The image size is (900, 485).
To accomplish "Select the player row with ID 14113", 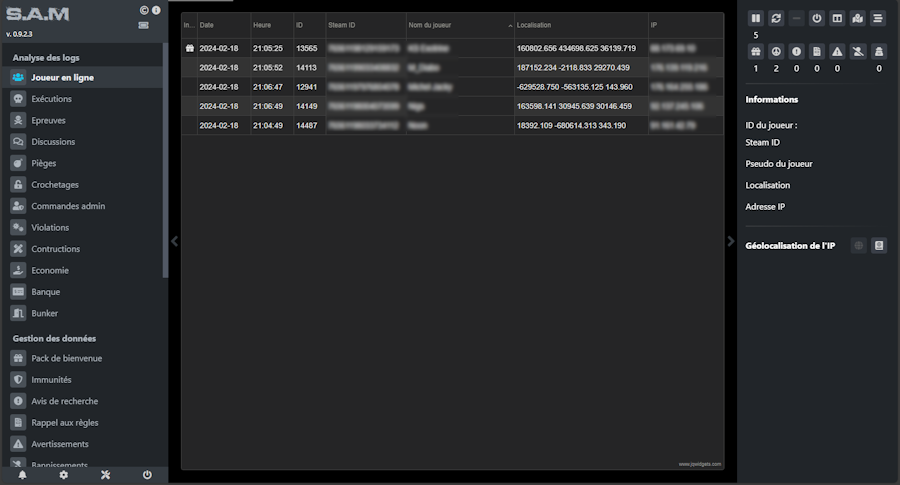I will pos(450,67).
